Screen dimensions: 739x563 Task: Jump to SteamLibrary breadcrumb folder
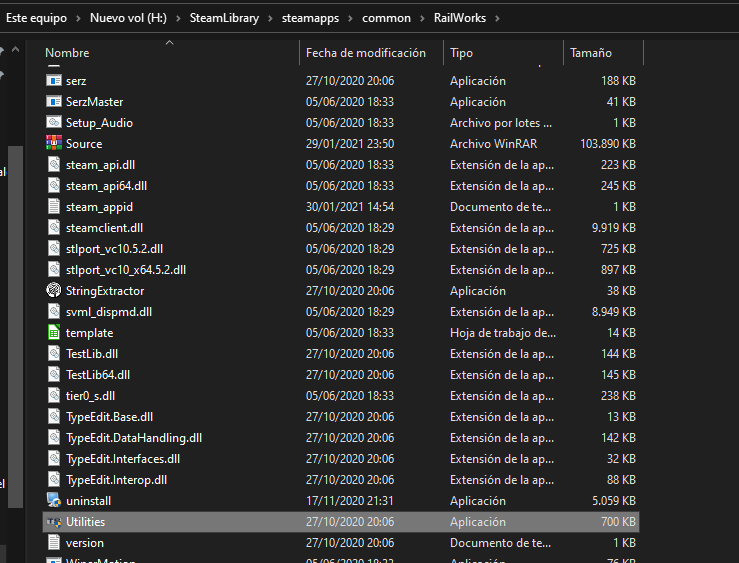coord(224,18)
